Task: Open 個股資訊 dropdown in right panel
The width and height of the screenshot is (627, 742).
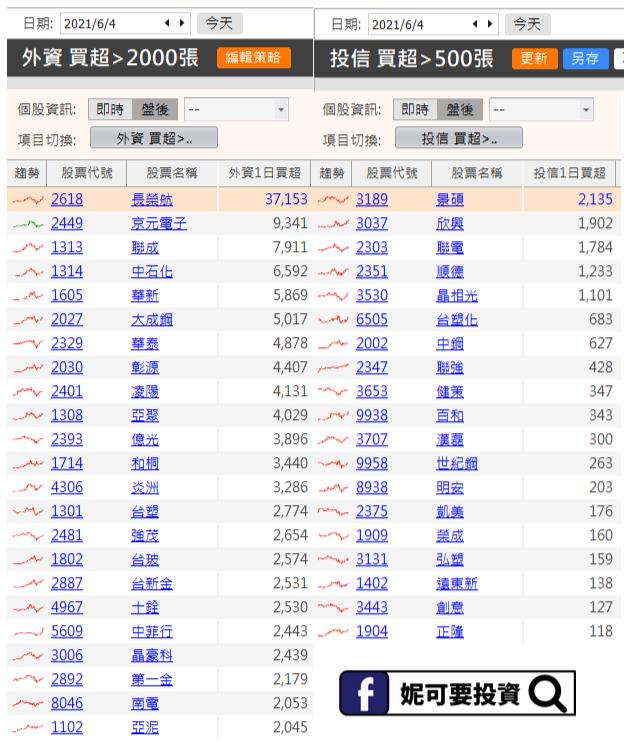Action: point(541,110)
